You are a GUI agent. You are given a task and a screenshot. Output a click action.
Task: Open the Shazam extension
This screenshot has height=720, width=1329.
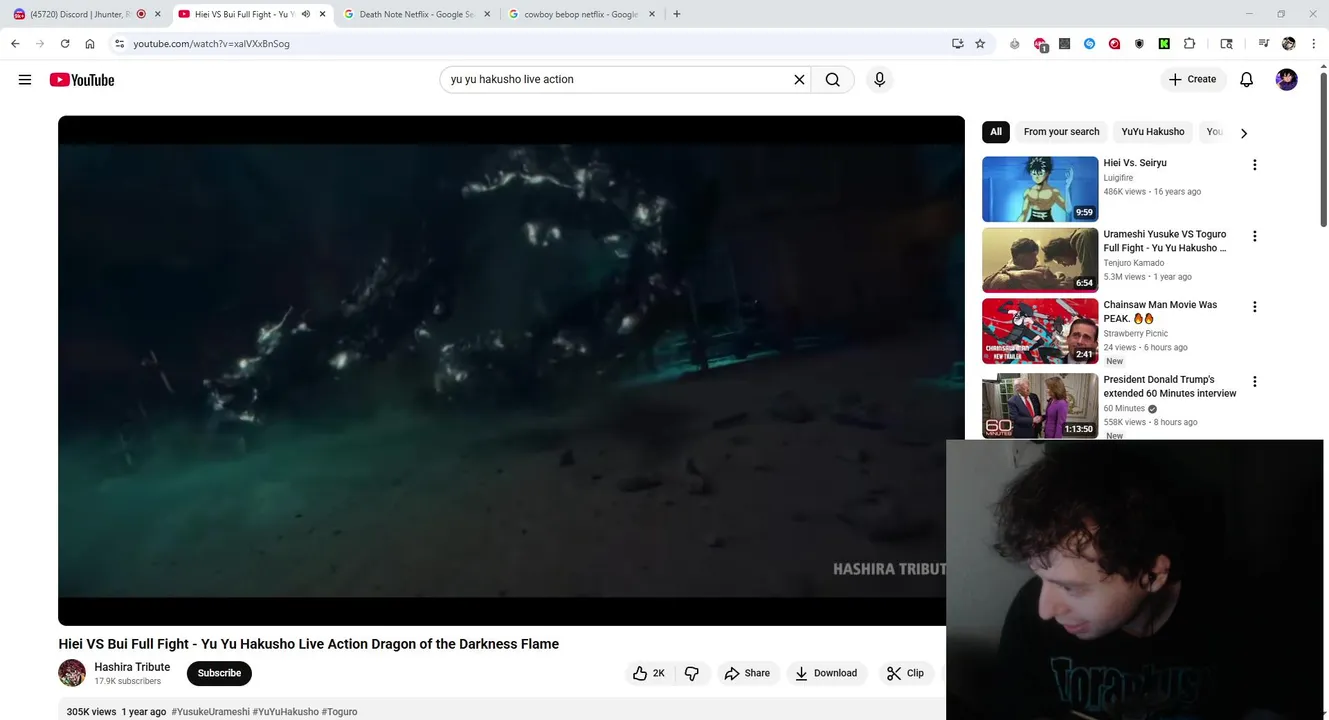1089,44
